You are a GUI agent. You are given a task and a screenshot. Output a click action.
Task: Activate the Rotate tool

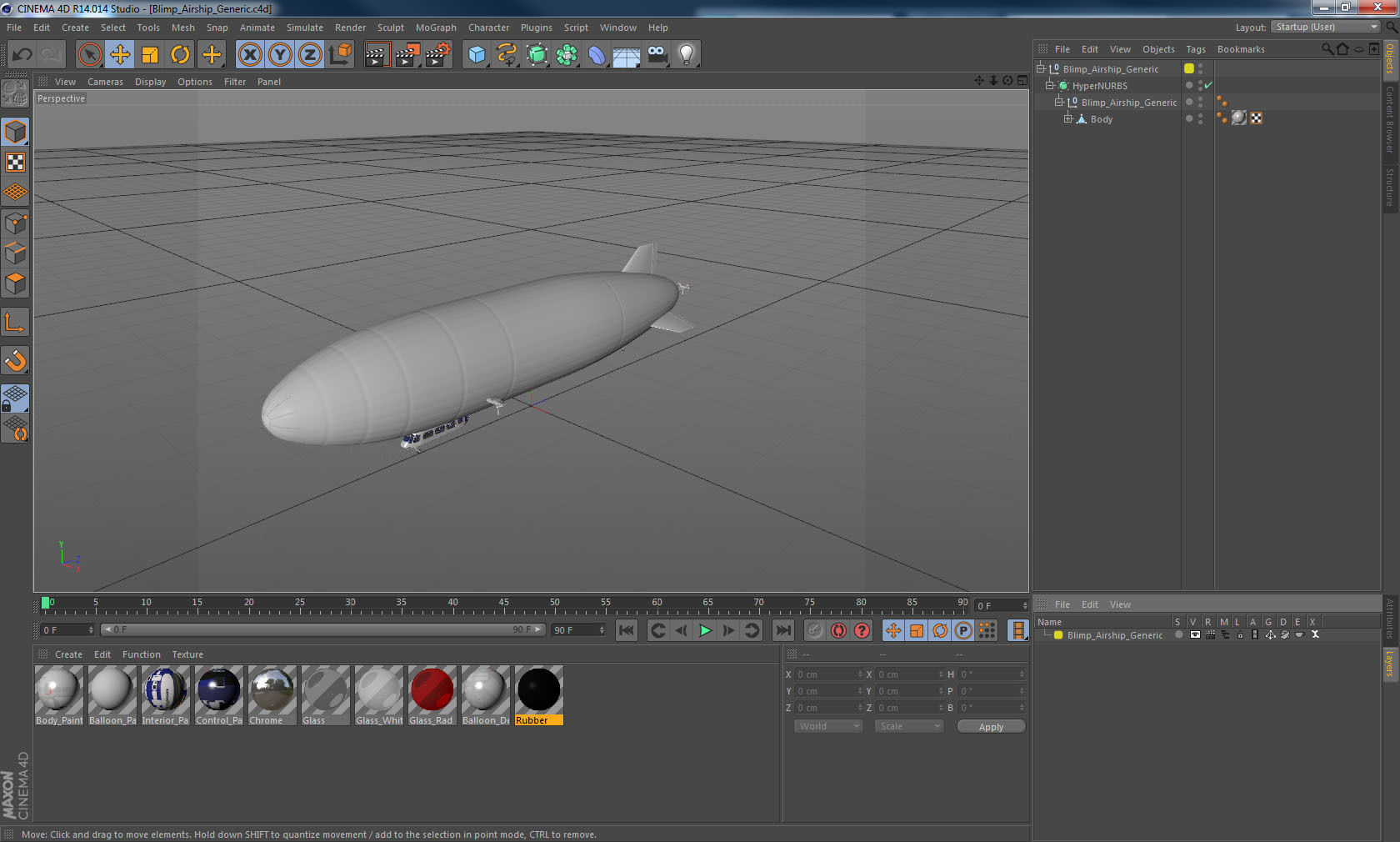point(180,55)
